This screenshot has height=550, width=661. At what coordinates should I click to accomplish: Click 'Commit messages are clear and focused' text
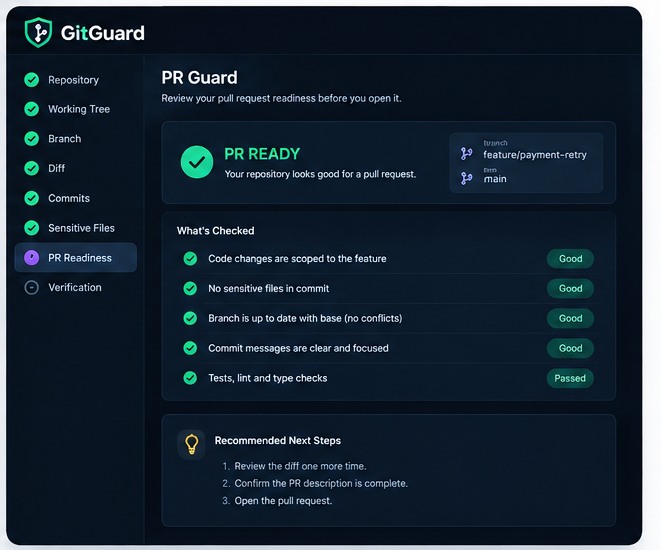click(298, 349)
